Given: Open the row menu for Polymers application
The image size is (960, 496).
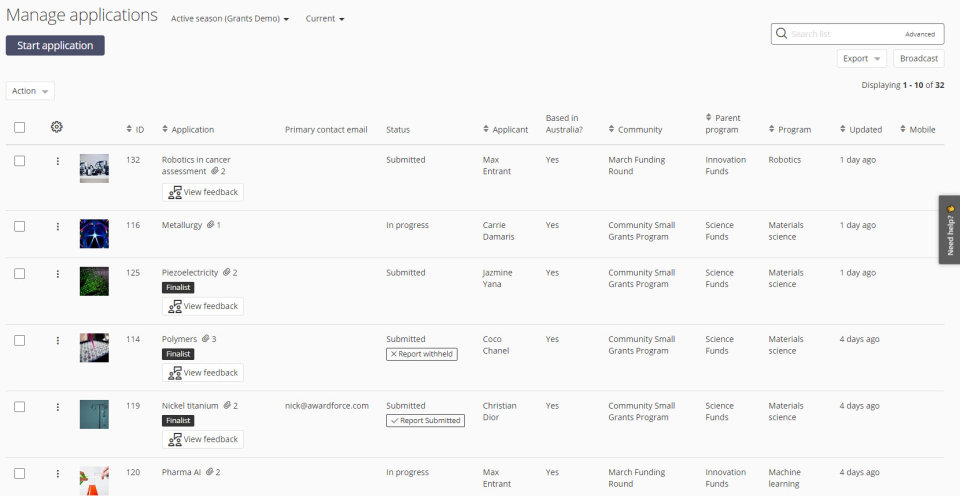Looking at the screenshot, I should pyautogui.click(x=57, y=341).
